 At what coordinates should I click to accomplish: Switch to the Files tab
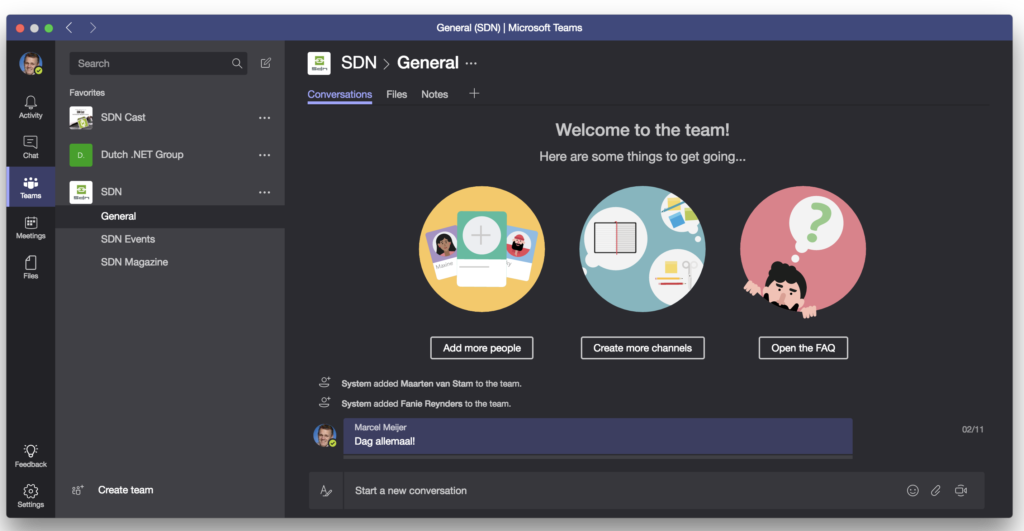[x=397, y=94]
